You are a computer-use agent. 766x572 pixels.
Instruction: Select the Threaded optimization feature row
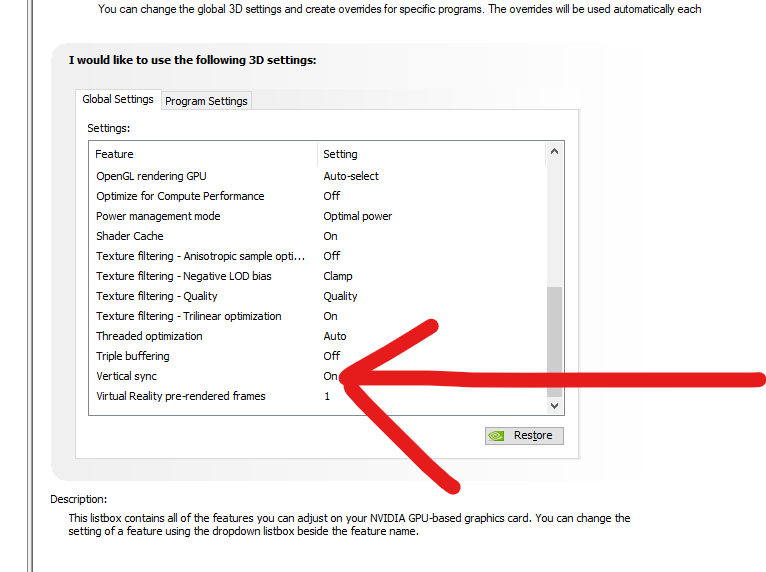pyautogui.click(x=320, y=336)
